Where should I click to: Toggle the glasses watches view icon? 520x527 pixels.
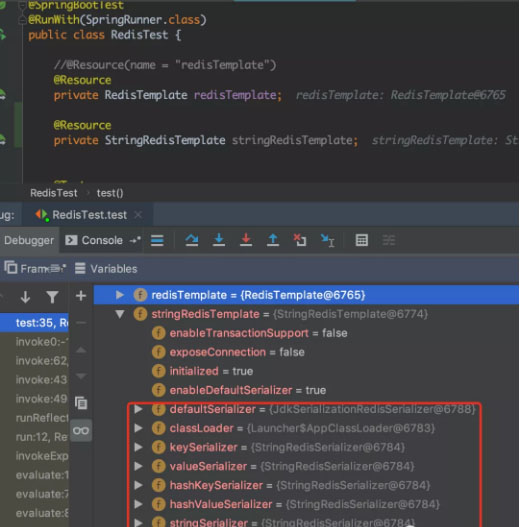point(81,431)
